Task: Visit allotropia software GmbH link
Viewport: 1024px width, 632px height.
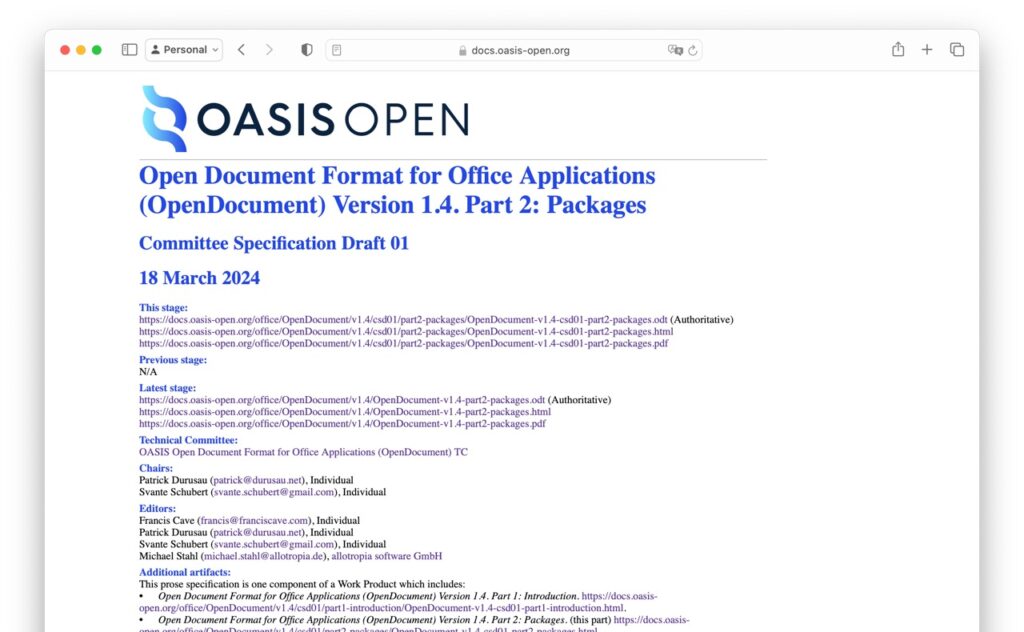Action: coord(386,556)
